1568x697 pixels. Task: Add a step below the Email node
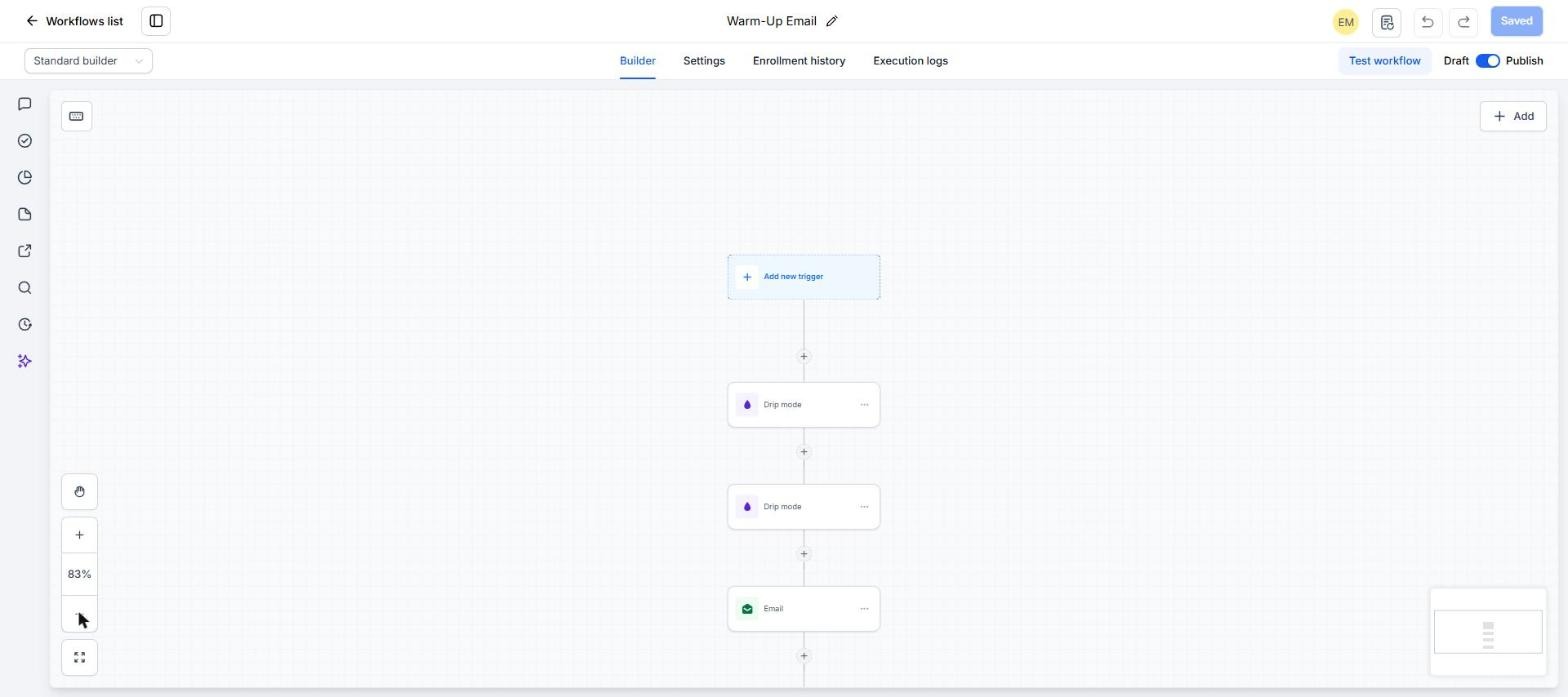pyautogui.click(x=803, y=656)
